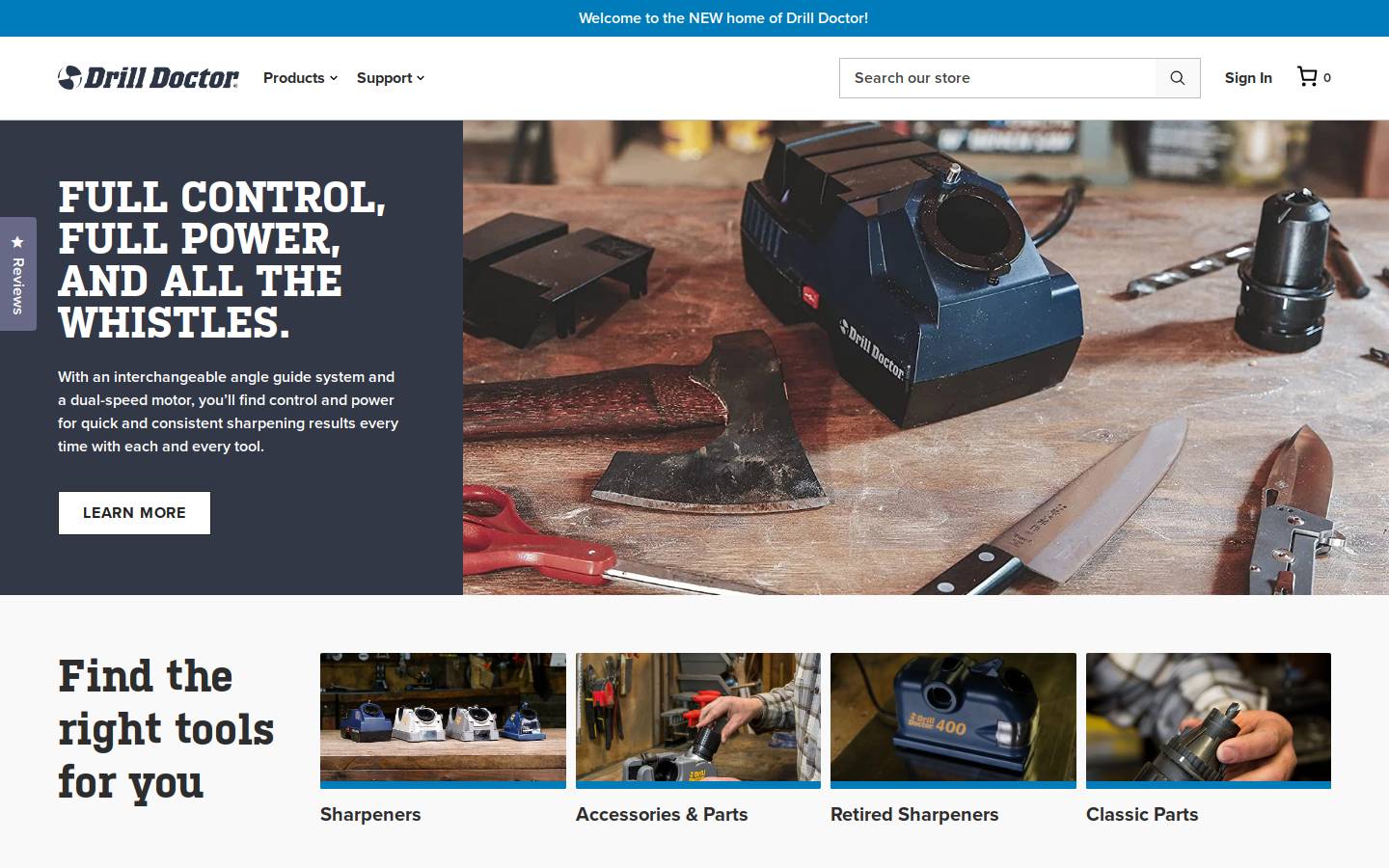Click the Search our store field
The width and height of the screenshot is (1389, 868).
click(998, 78)
